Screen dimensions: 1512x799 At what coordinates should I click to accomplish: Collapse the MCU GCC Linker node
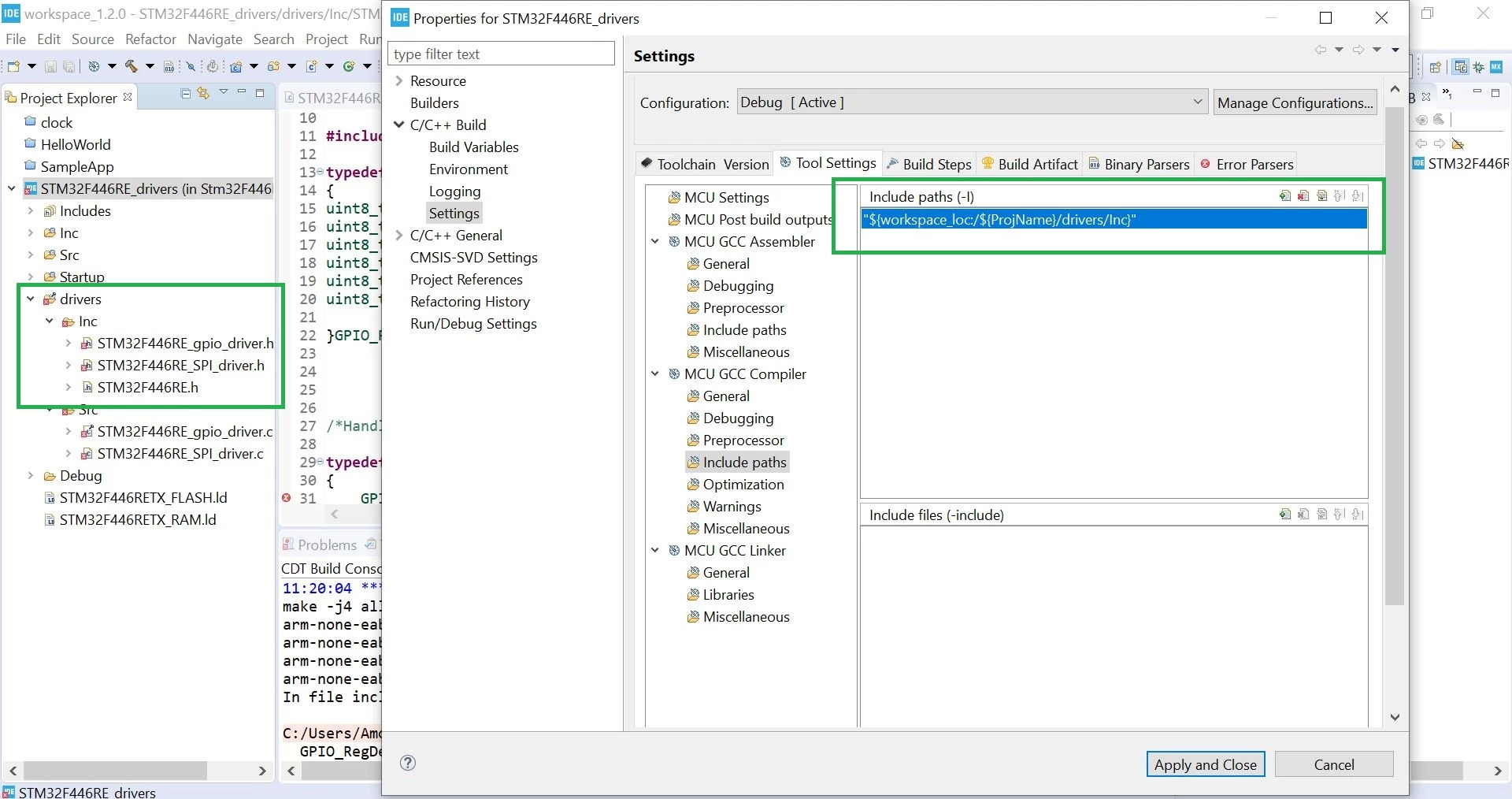655,551
